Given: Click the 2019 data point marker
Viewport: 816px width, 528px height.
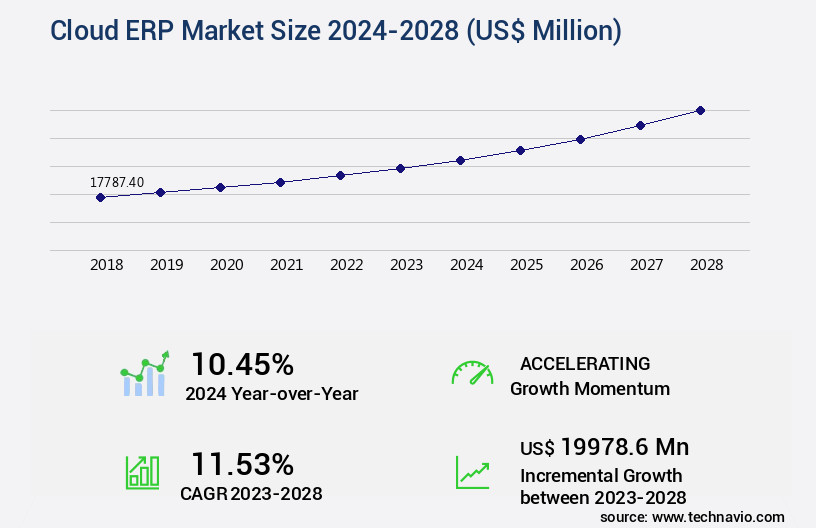Looking at the screenshot, I should click(160, 192).
